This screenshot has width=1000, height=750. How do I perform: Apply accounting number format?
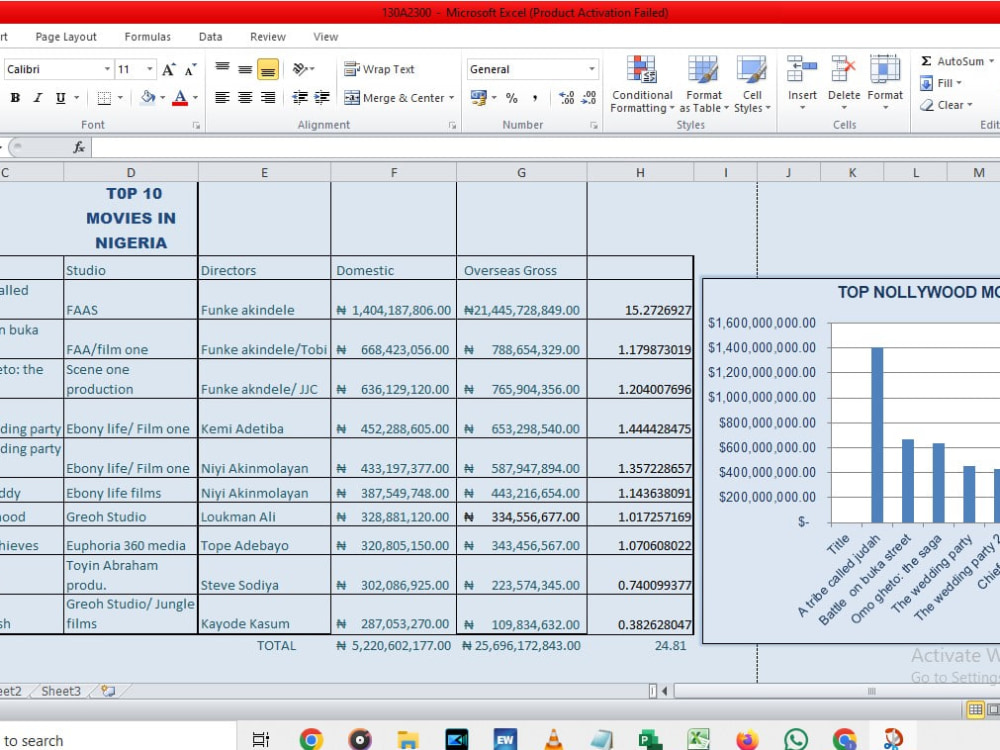(x=478, y=98)
